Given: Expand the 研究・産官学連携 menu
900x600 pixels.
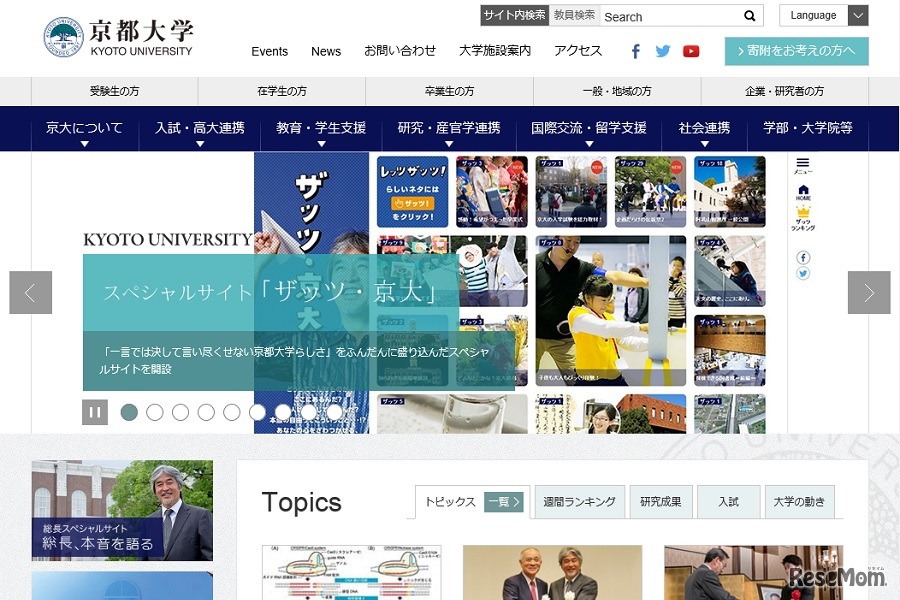Looking at the screenshot, I should tap(449, 129).
